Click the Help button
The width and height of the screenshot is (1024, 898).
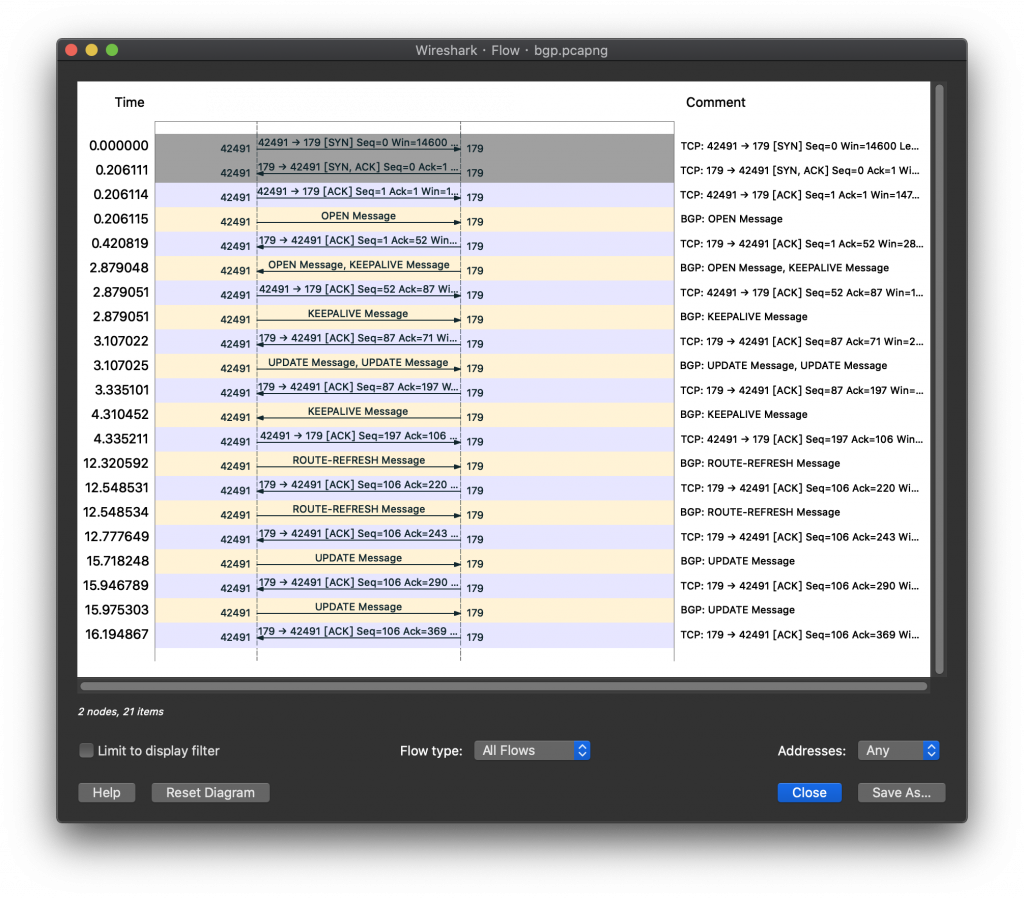click(x=106, y=792)
